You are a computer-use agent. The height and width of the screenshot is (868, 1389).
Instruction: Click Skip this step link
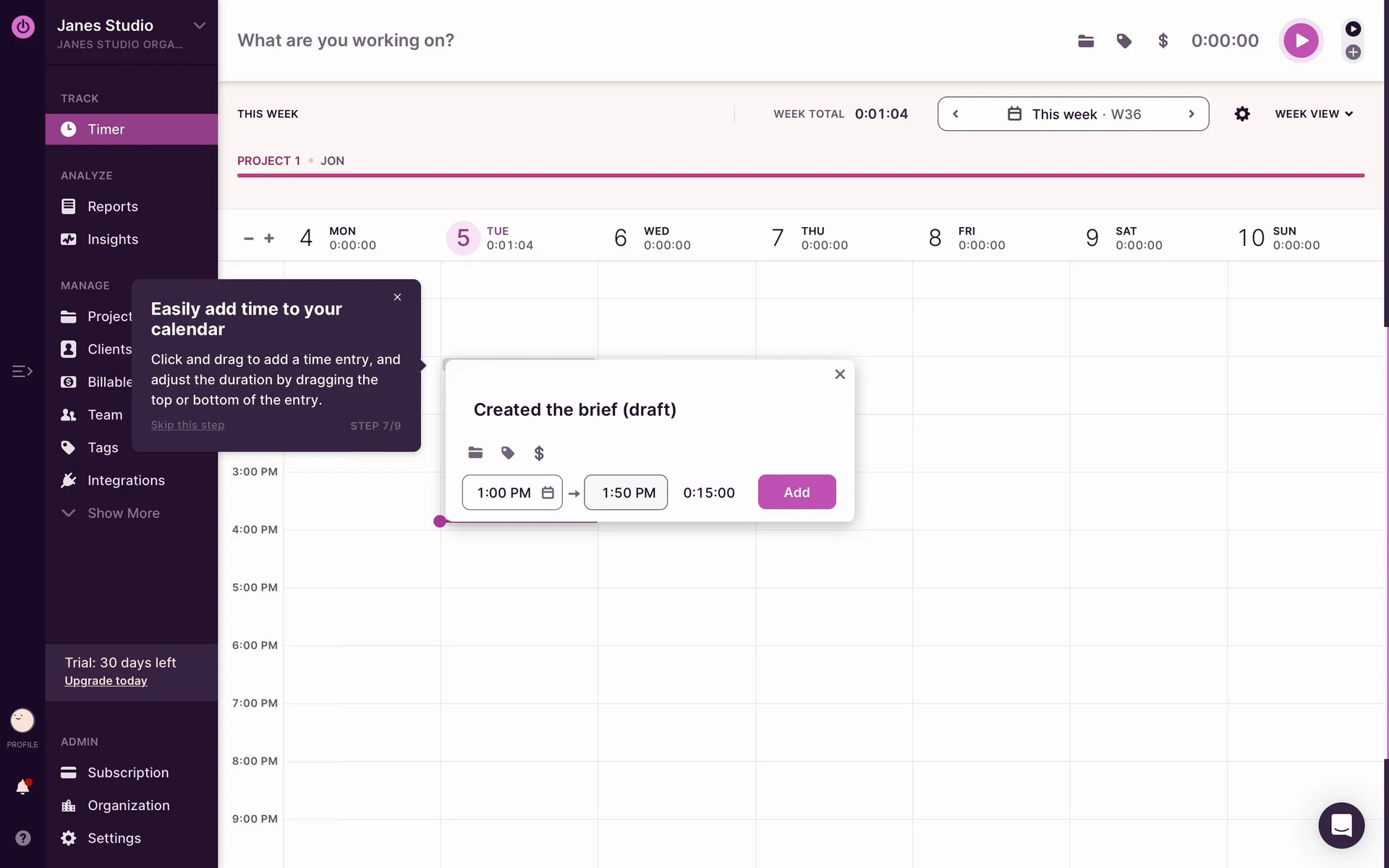click(187, 425)
